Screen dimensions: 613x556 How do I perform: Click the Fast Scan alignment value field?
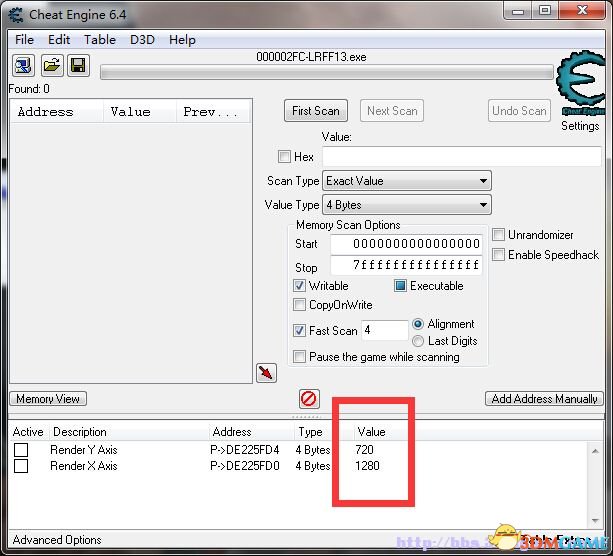(385, 330)
